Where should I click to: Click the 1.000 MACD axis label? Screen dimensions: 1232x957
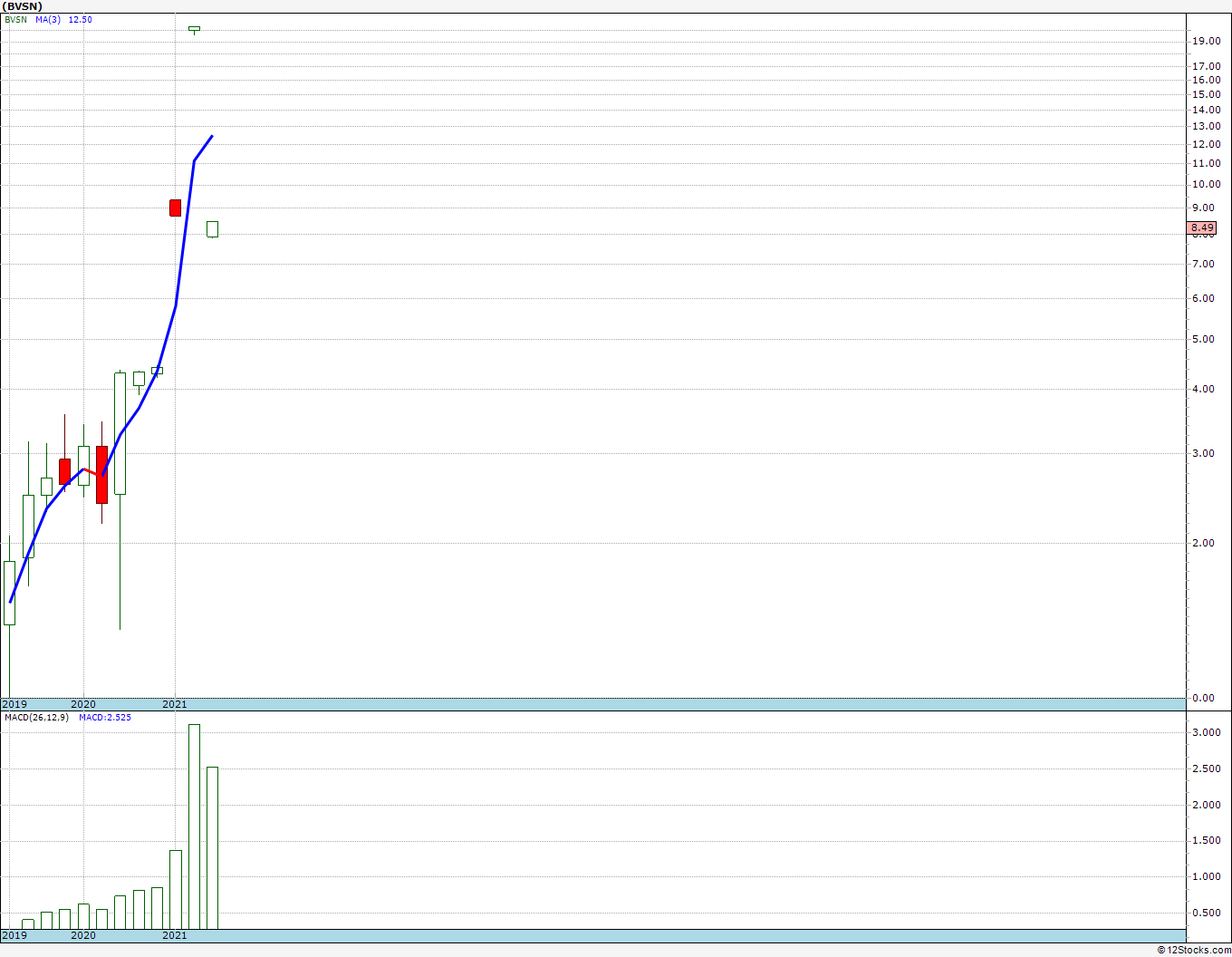click(x=1206, y=876)
